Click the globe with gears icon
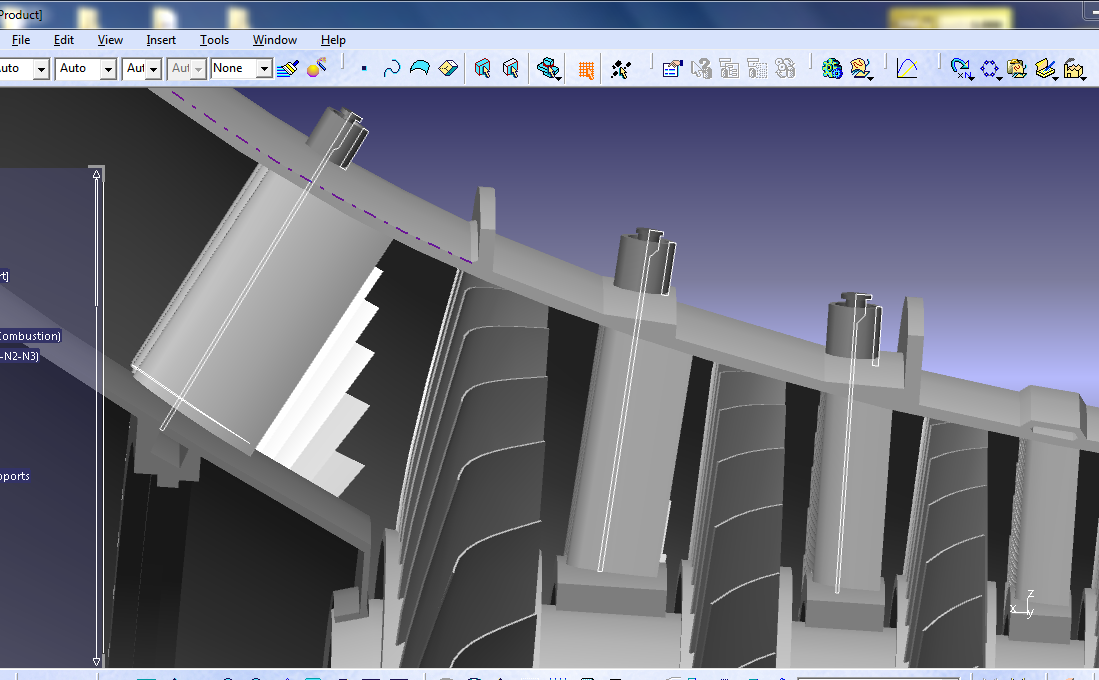This screenshot has height=680, width=1099. 832,68
